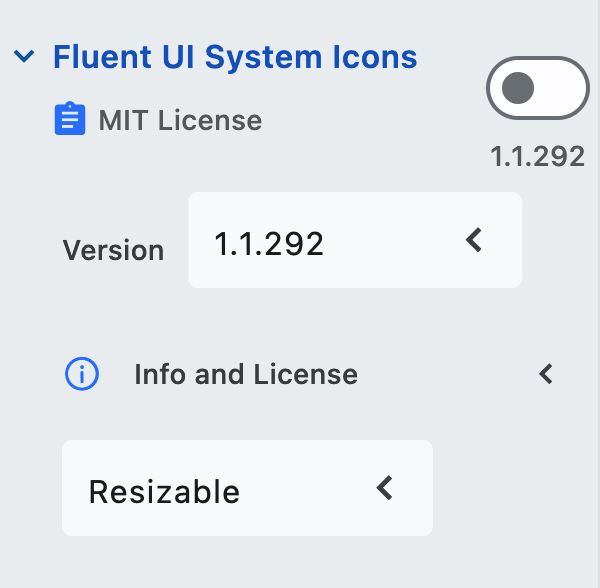Select the Resizable option text

(164, 492)
